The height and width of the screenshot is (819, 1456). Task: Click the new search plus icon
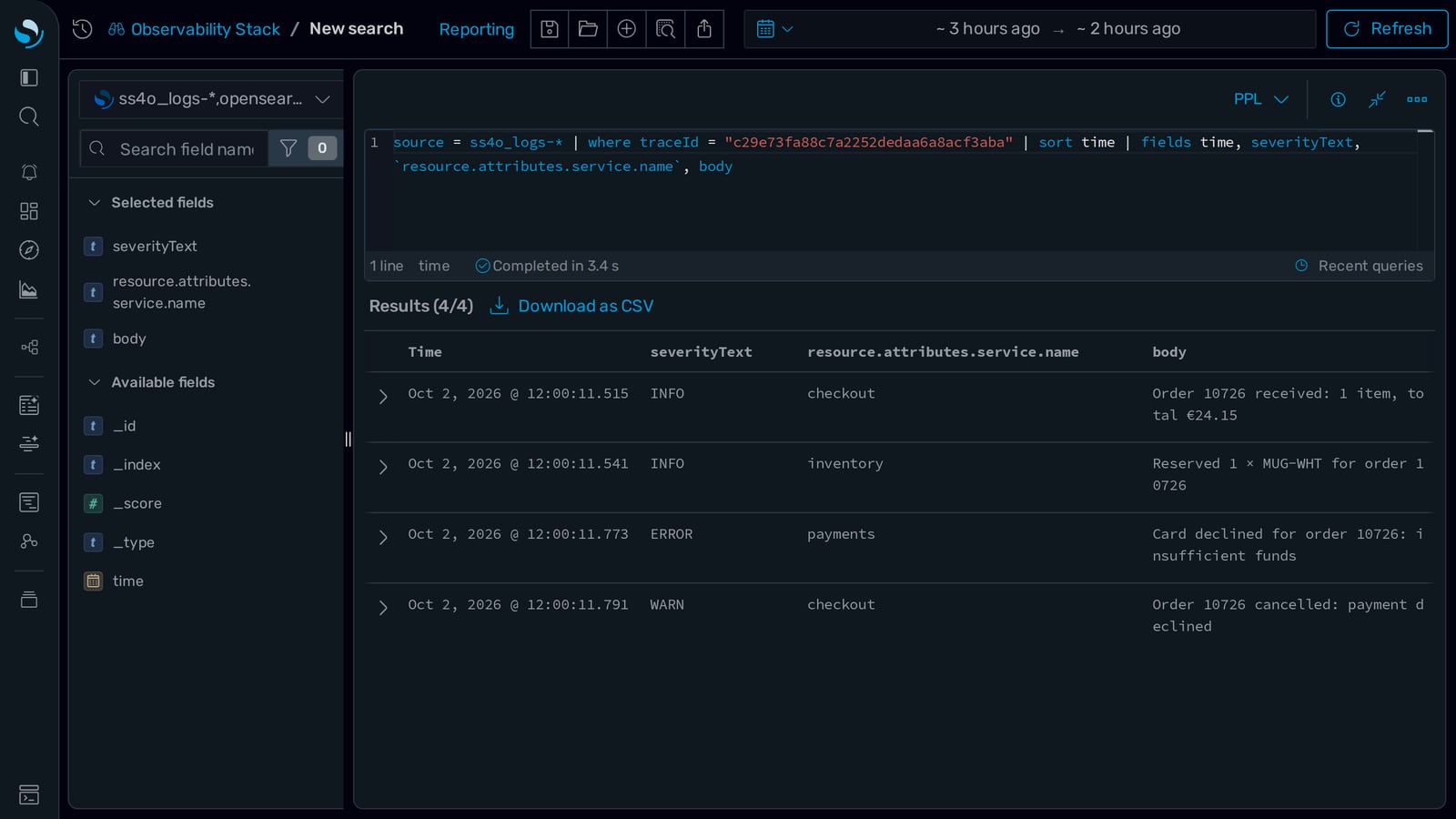click(626, 29)
